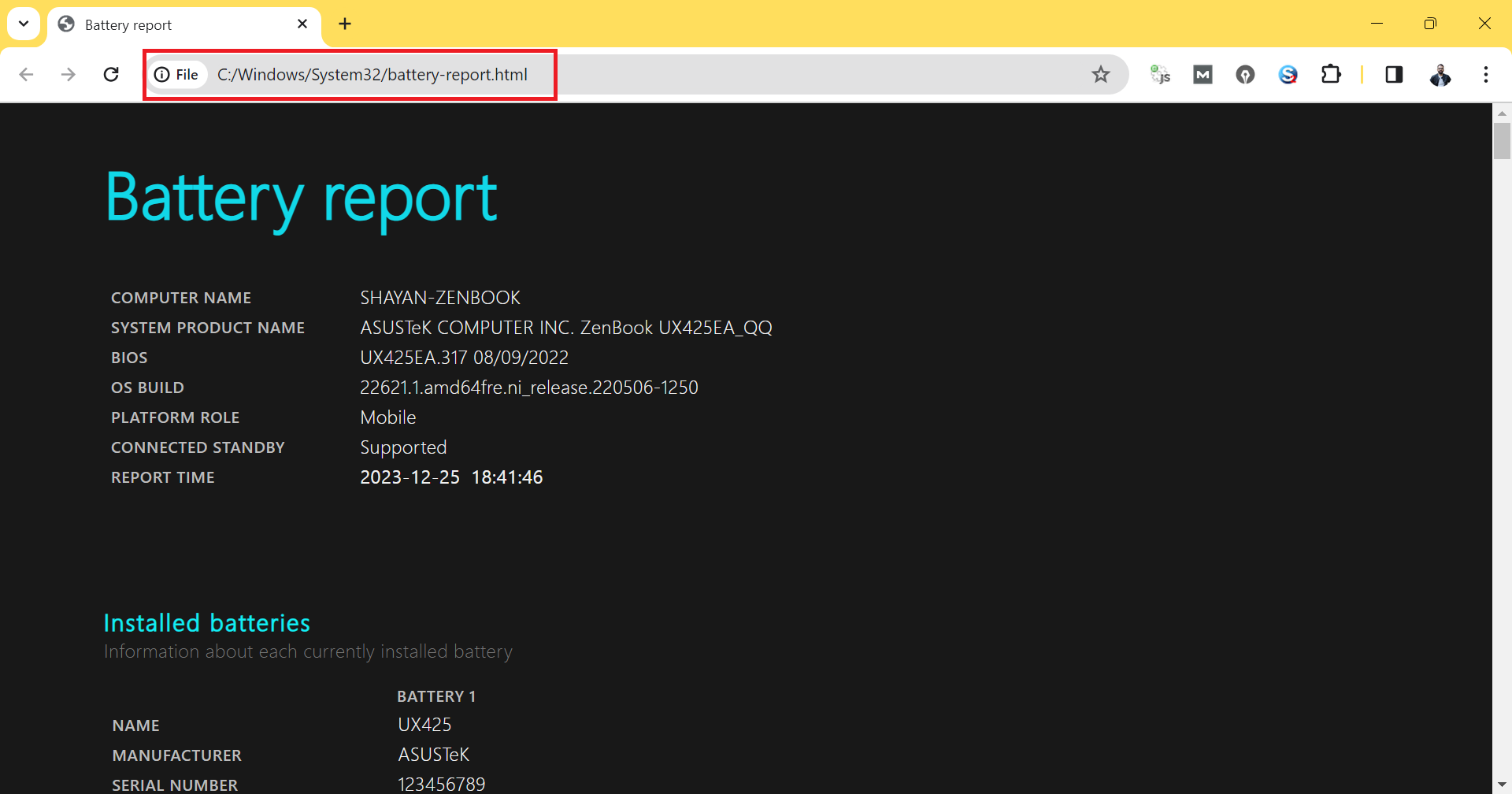The height and width of the screenshot is (794, 1512).
Task: Go forward to next page
Action: coord(69,75)
